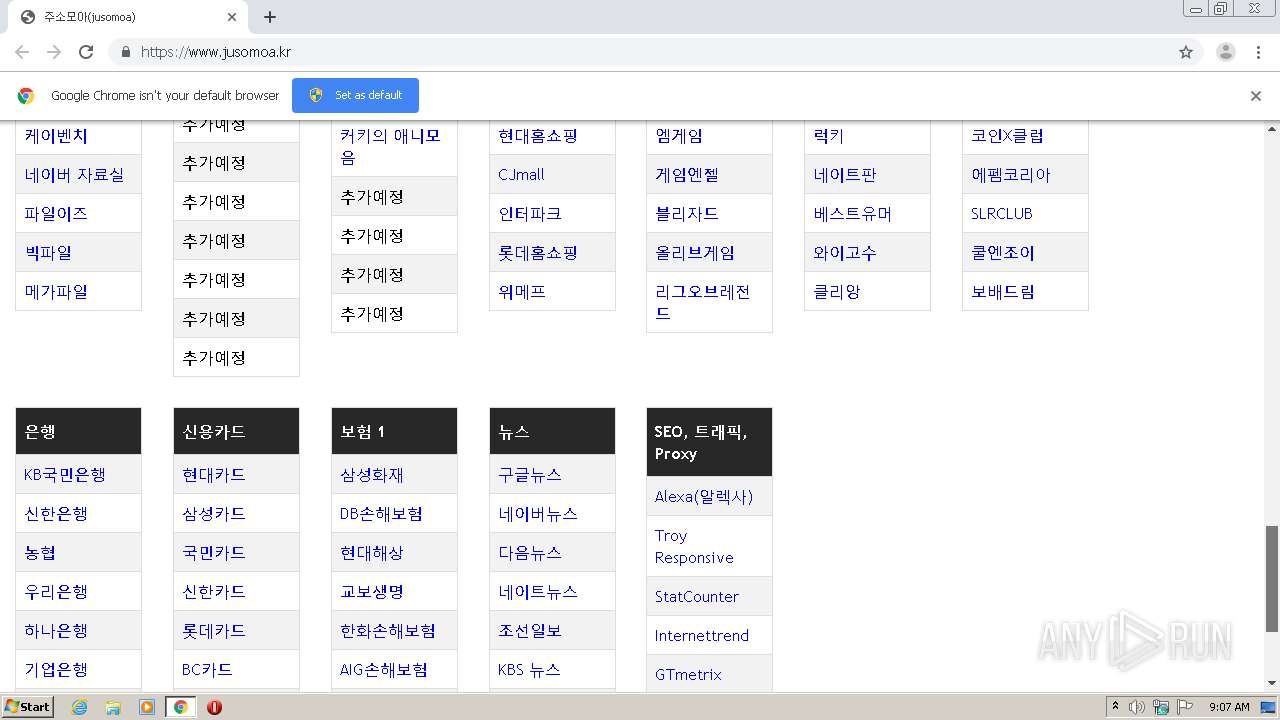
Task: Open the CJmall link
Action: coord(521,175)
